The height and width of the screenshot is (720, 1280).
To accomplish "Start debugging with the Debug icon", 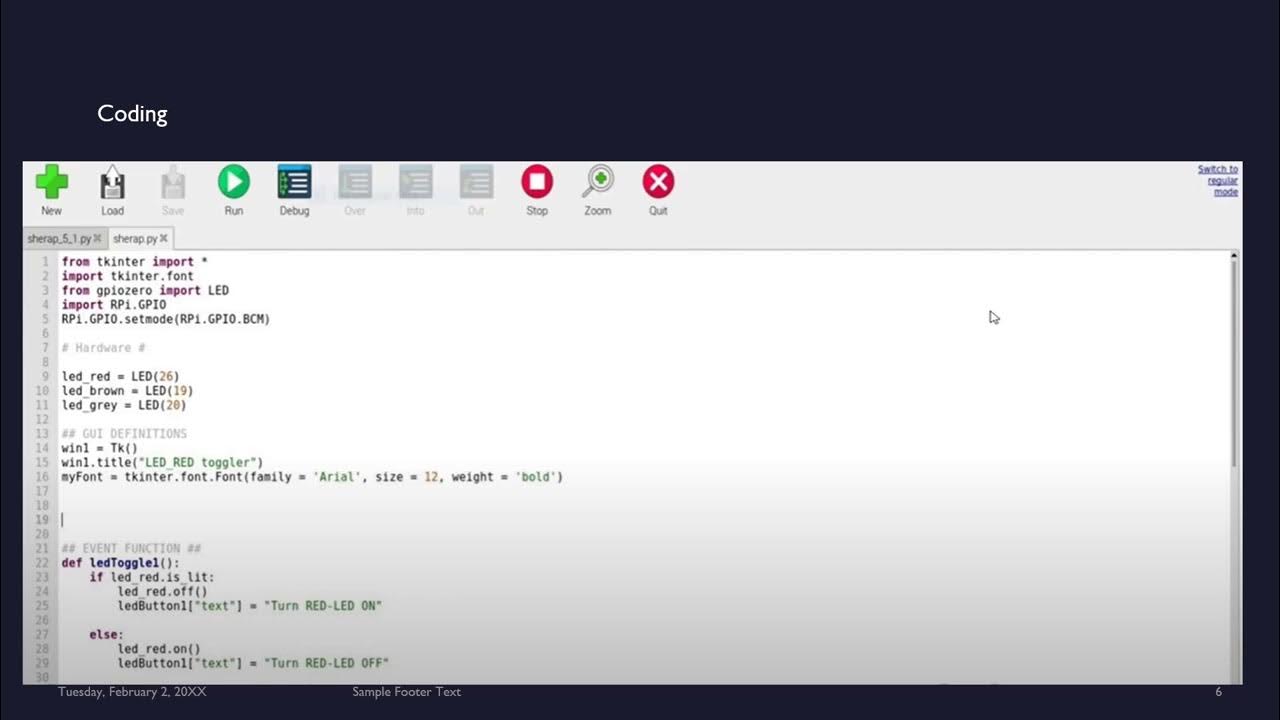I will click(x=294, y=190).
